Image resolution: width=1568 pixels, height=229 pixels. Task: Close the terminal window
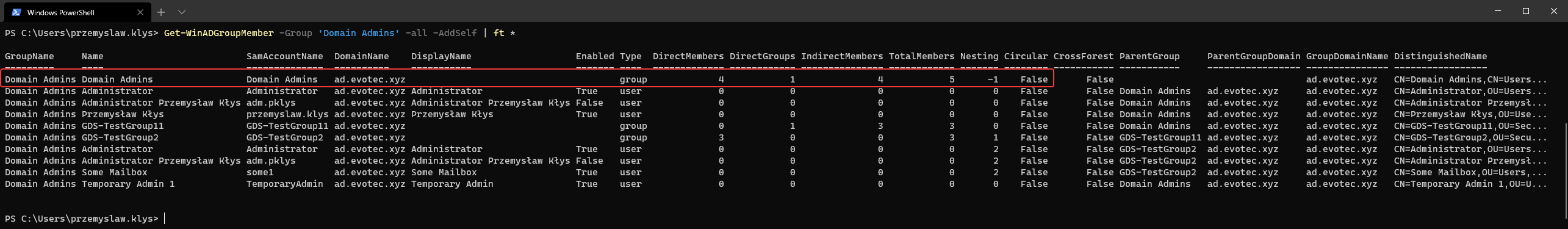tap(1554, 11)
